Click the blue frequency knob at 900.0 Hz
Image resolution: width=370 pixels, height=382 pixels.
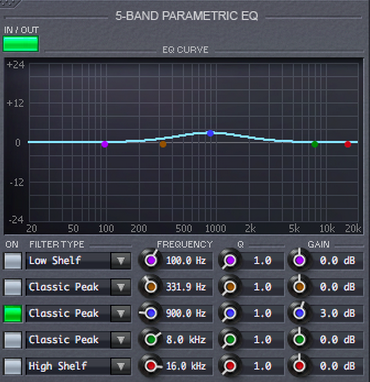click(151, 313)
